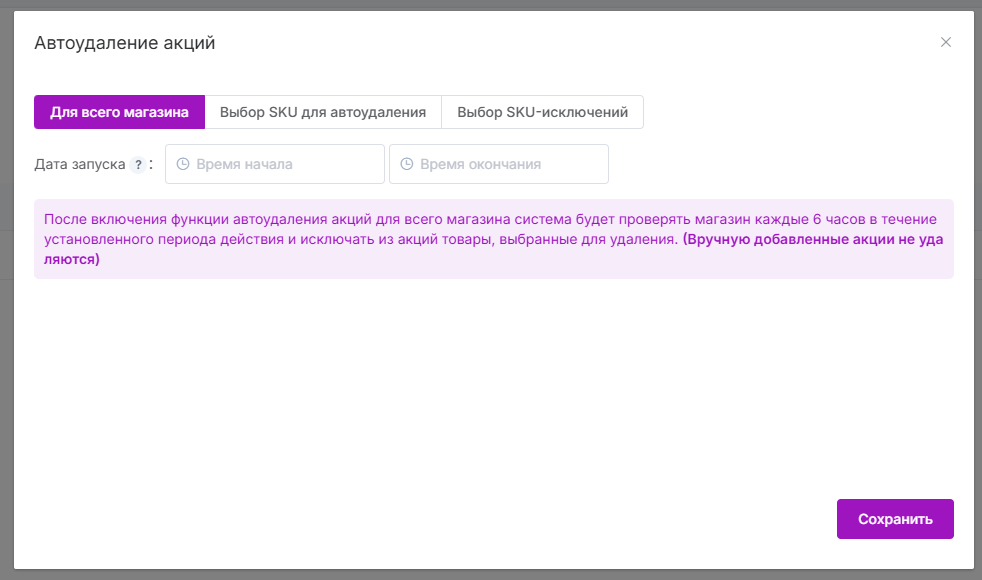Click clock icon in Время начала field
This screenshot has width=982, height=580.
(183, 164)
